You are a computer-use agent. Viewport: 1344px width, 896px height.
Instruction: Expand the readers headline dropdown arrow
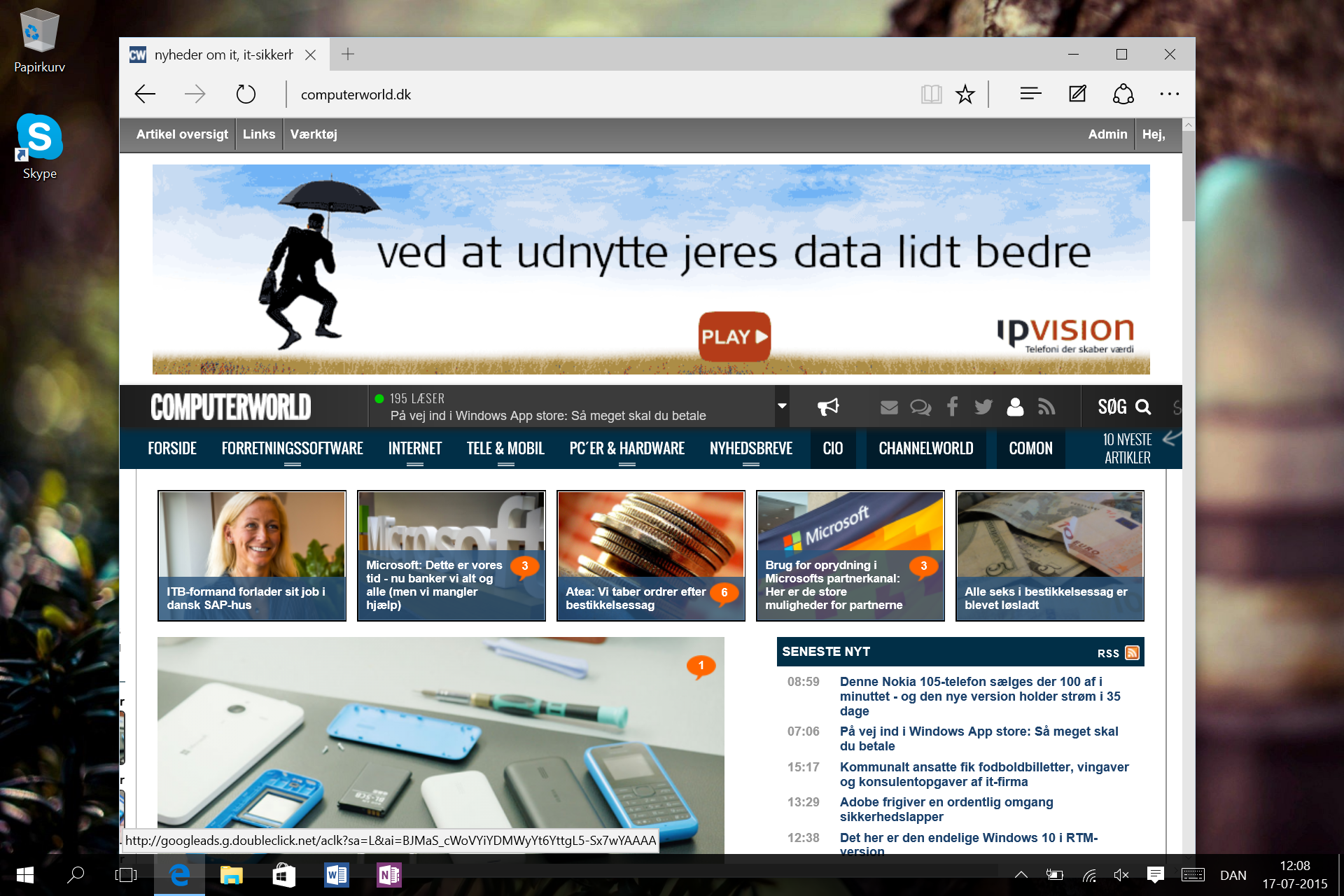782,406
